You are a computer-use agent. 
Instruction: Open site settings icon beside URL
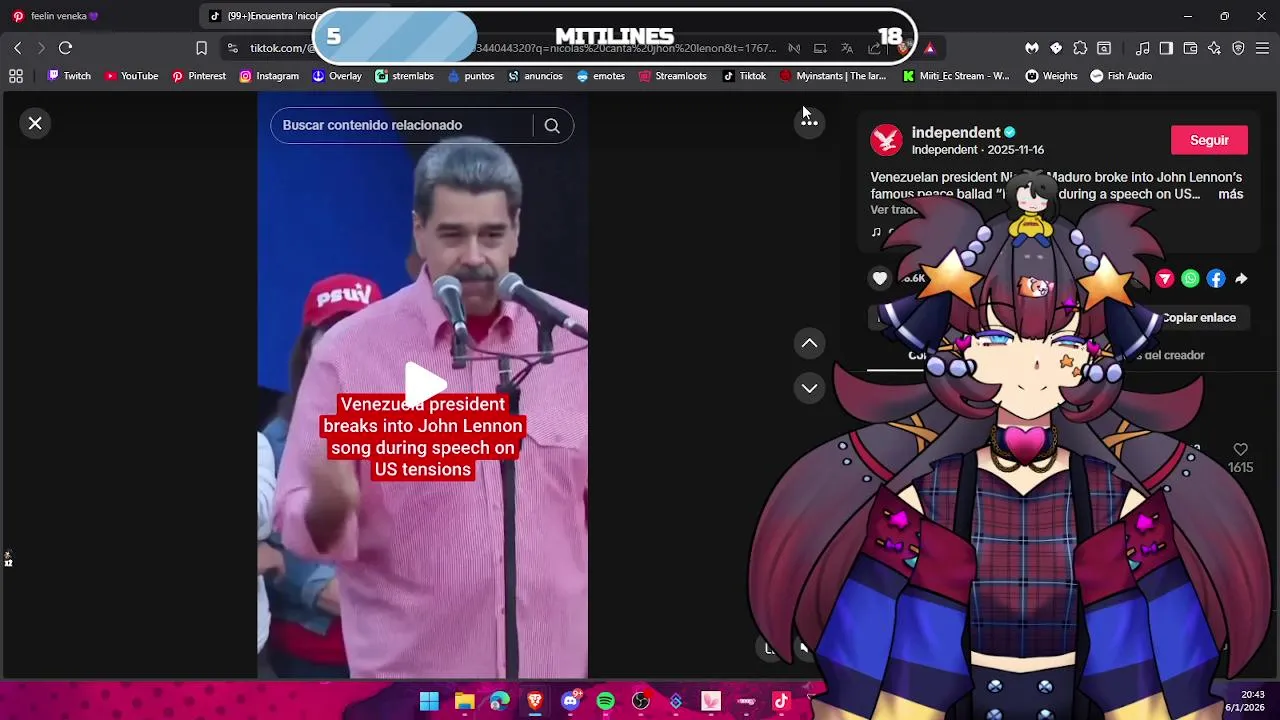tap(232, 48)
